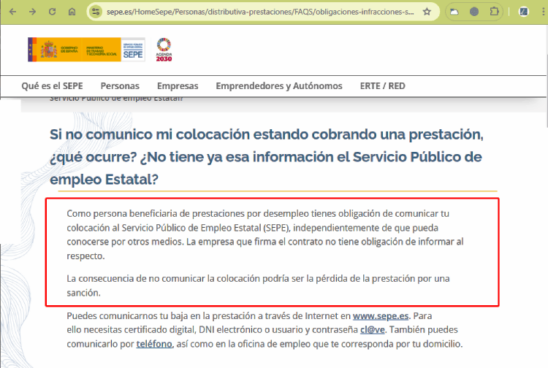View site information icon in address bar
Image resolution: width=548 pixels, height=368 pixels.
coord(96,12)
